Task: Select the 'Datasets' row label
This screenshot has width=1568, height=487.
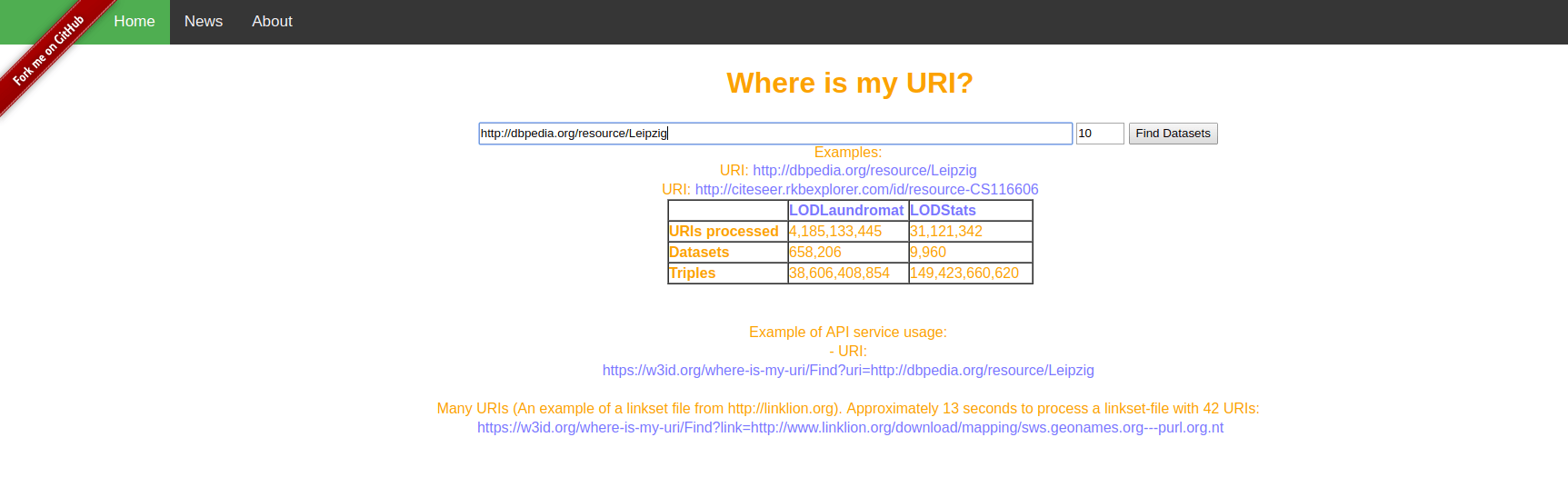Action: [x=699, y=253]
